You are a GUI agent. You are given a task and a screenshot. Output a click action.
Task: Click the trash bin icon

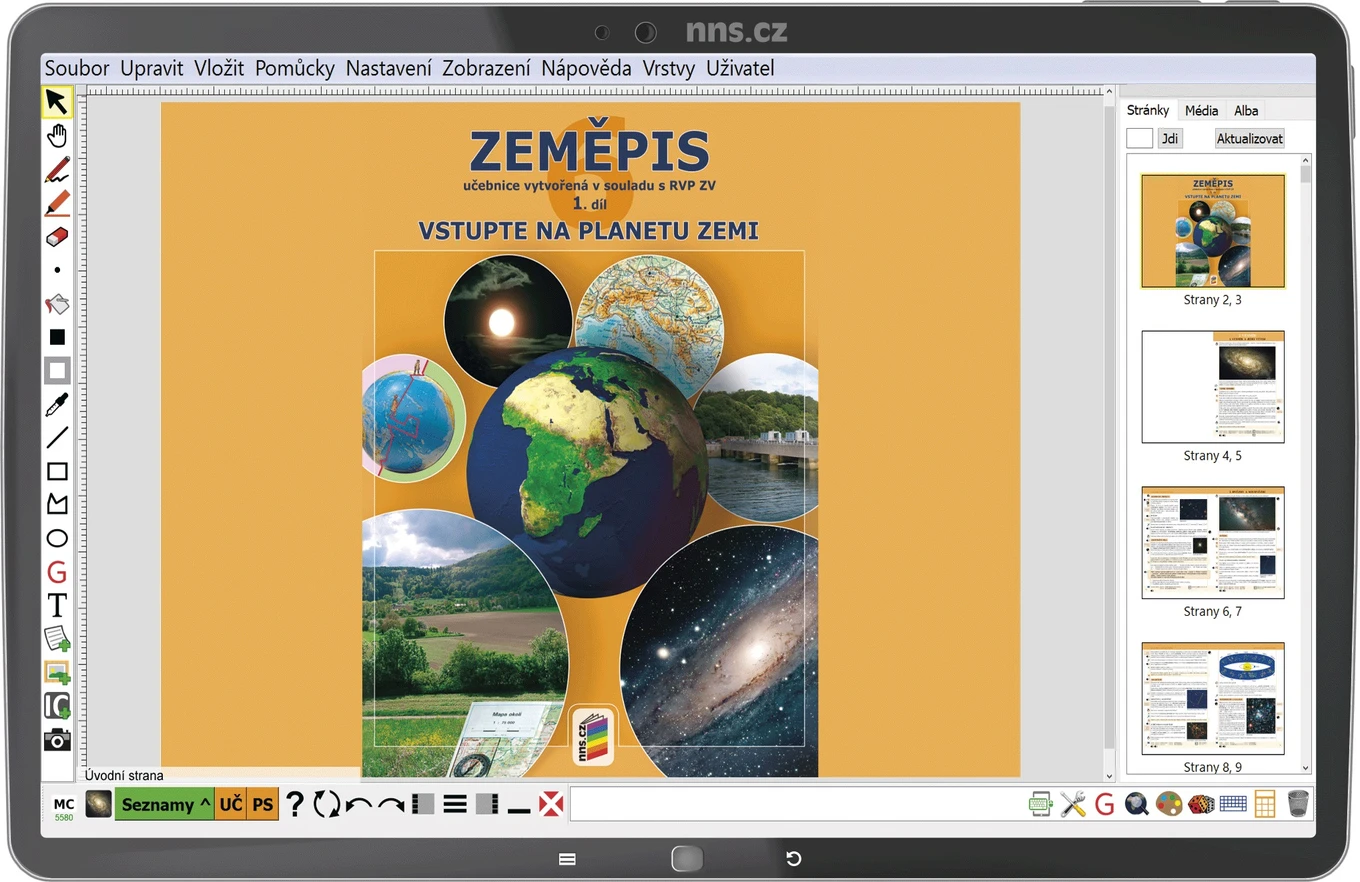click(1298, 804)
